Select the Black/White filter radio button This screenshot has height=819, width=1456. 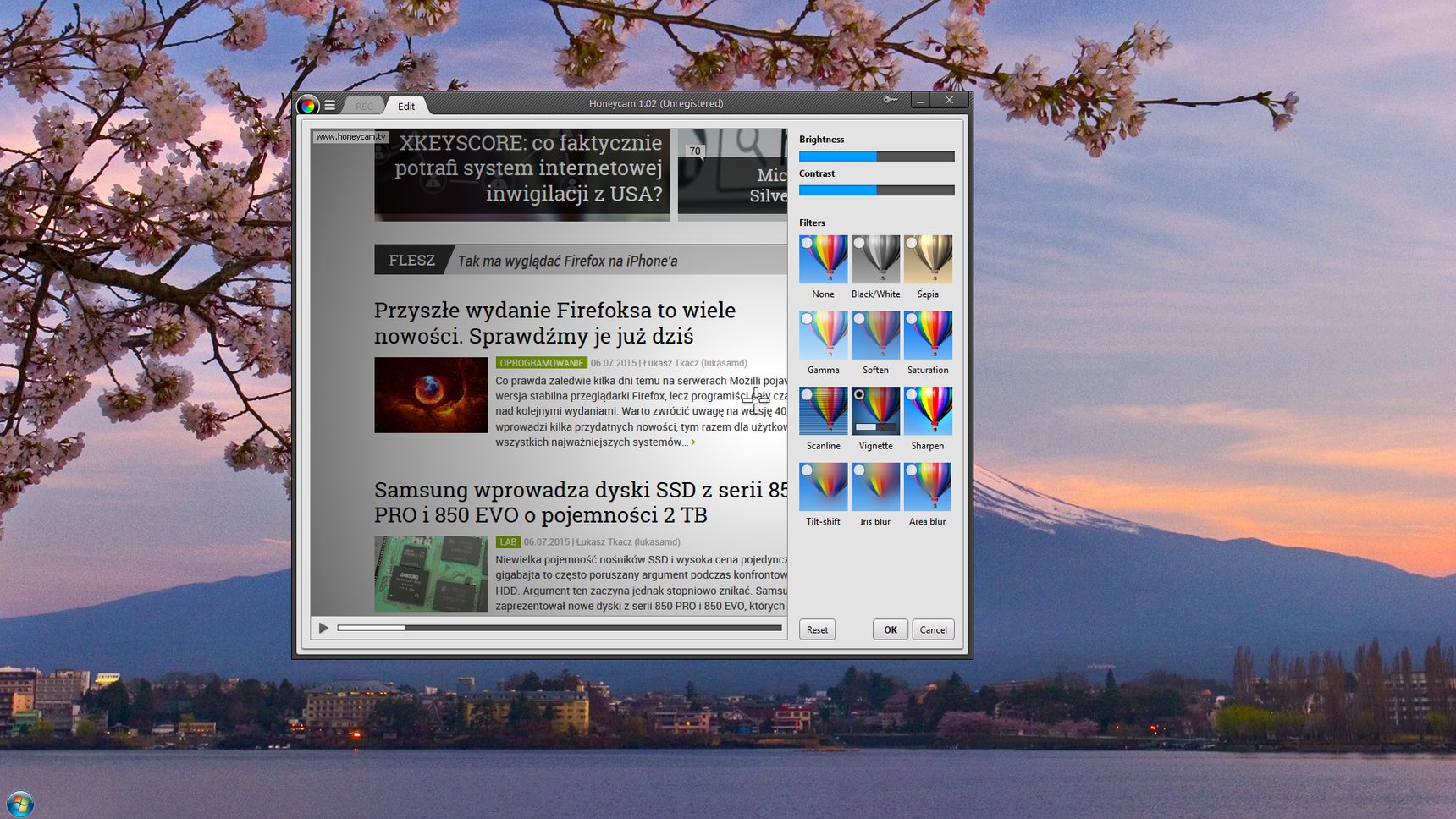point(859,243)
